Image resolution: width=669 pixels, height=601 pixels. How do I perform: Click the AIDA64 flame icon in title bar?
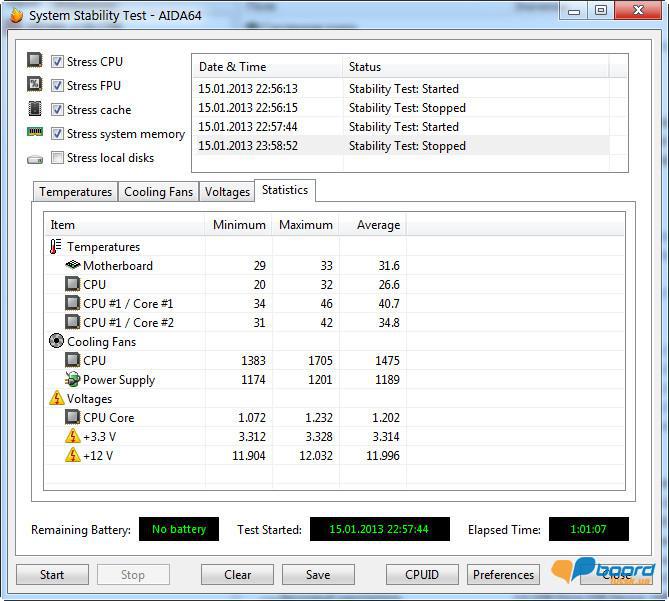click(x=15, y=15)
